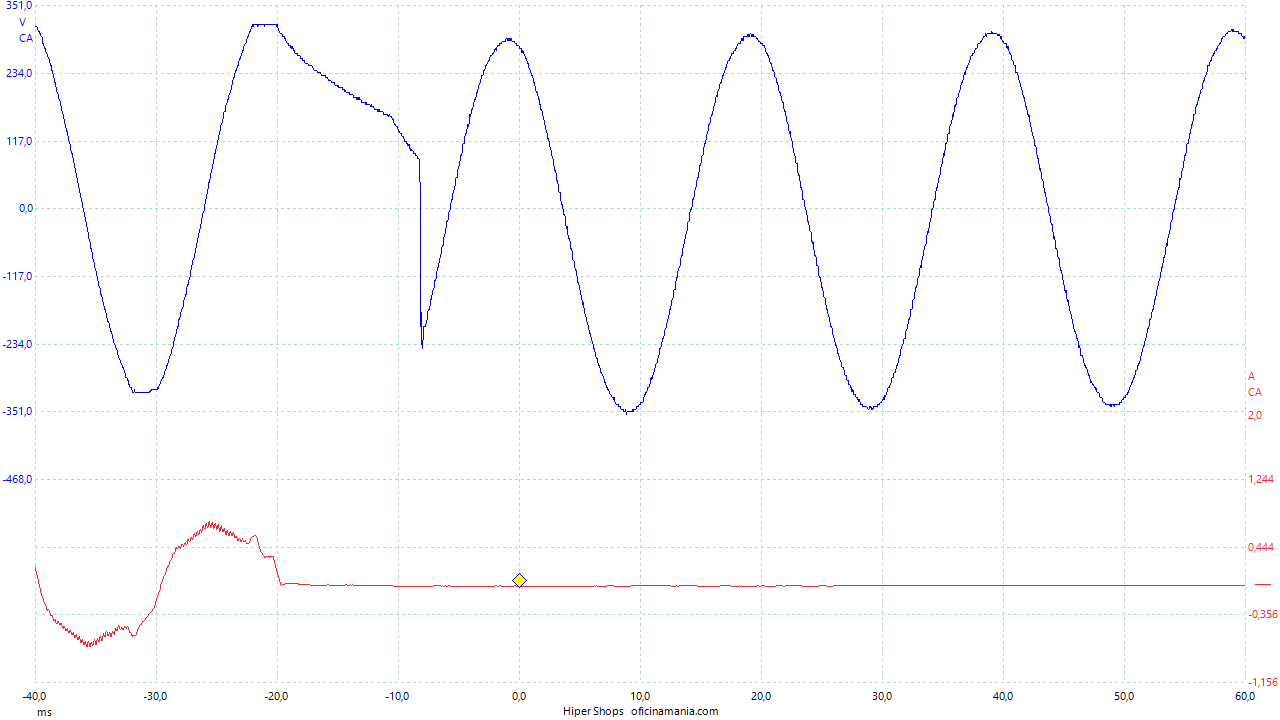Select the -234,0 voltage axis value
The width and height of the screenshot is (1280, 720).
point(17,344)
